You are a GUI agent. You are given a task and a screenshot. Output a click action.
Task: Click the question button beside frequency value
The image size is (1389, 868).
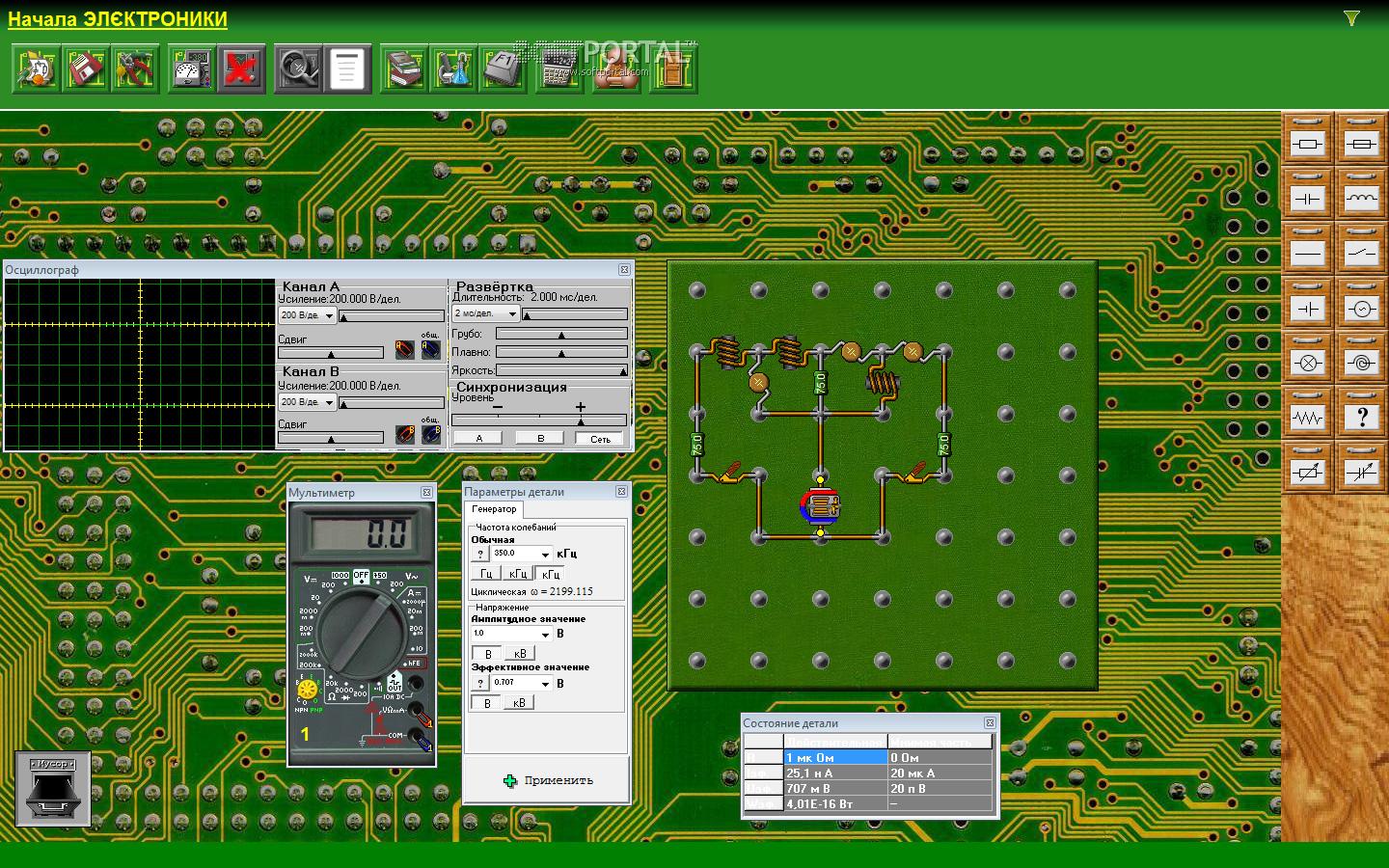[x=480, y=554]
